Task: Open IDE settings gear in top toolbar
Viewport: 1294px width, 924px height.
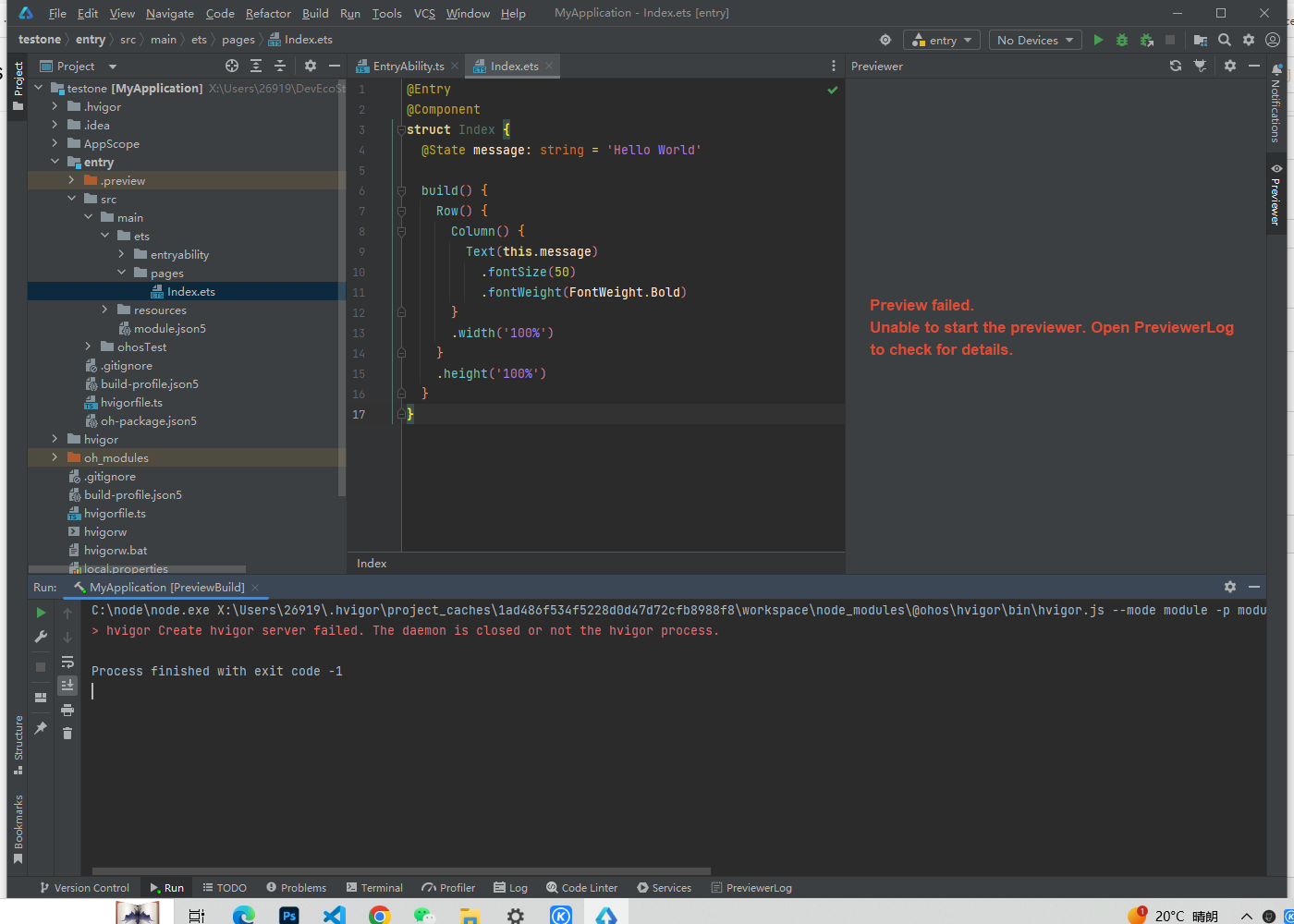Action: pyautogui.click(x=1249, y=40)
